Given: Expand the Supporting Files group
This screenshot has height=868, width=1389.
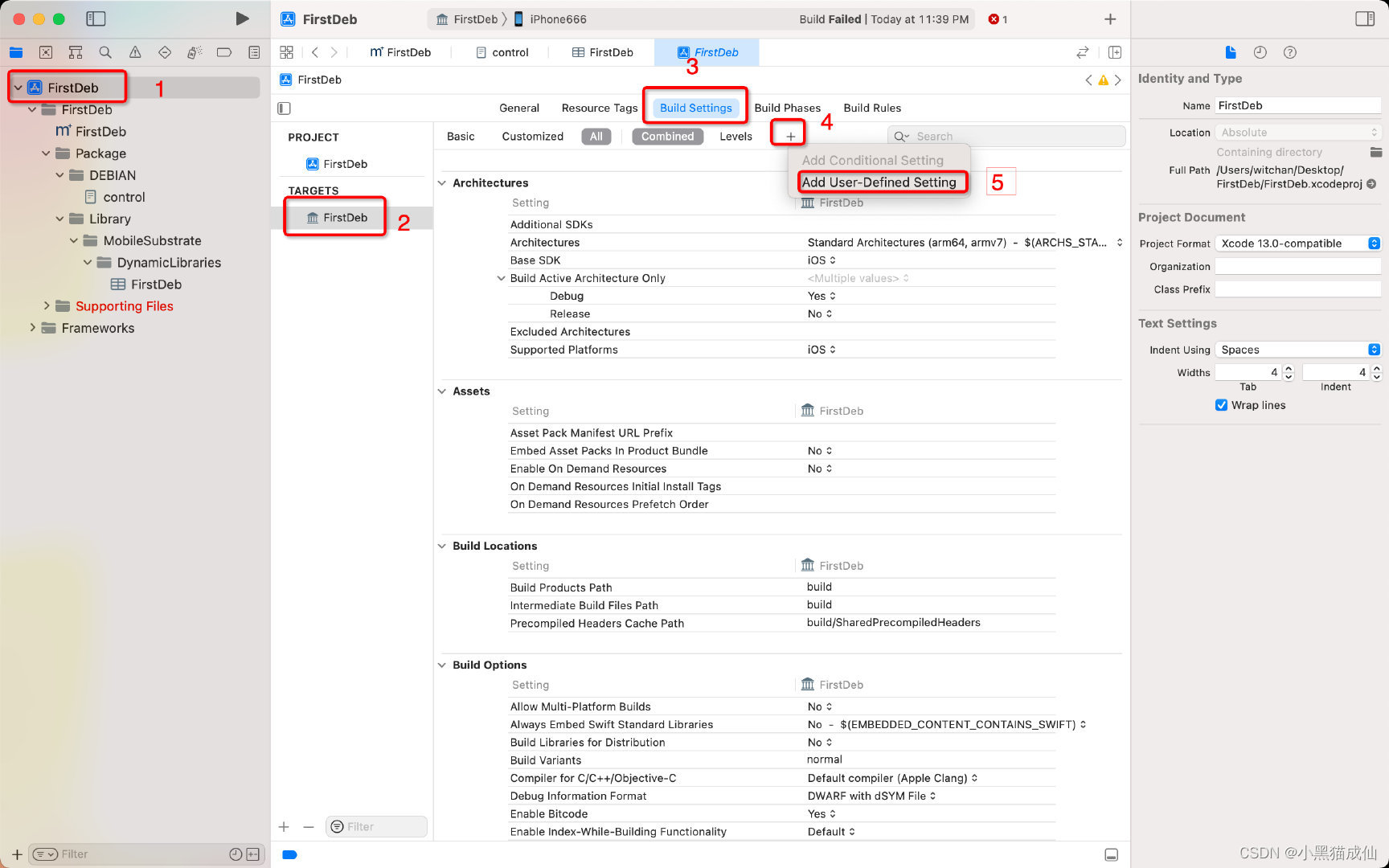Looking at the screenshot, I should (x=47, y=305).
